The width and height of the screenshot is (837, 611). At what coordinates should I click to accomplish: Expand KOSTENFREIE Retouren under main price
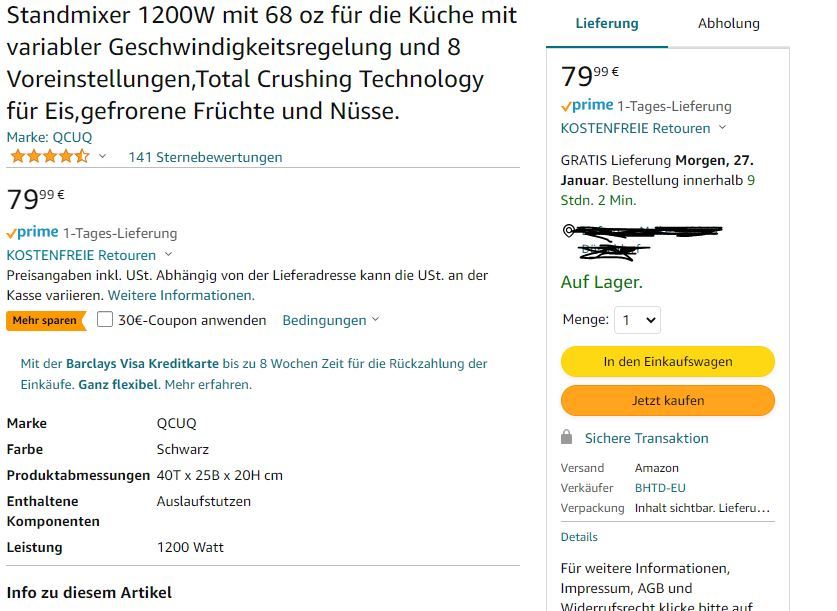coord(89,255)
